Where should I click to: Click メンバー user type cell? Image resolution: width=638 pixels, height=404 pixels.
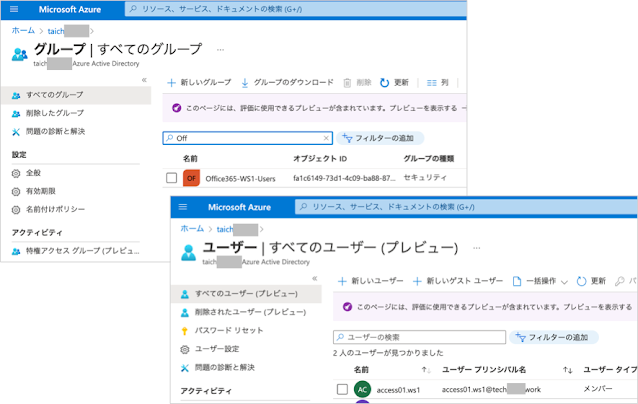pos(598,389)
